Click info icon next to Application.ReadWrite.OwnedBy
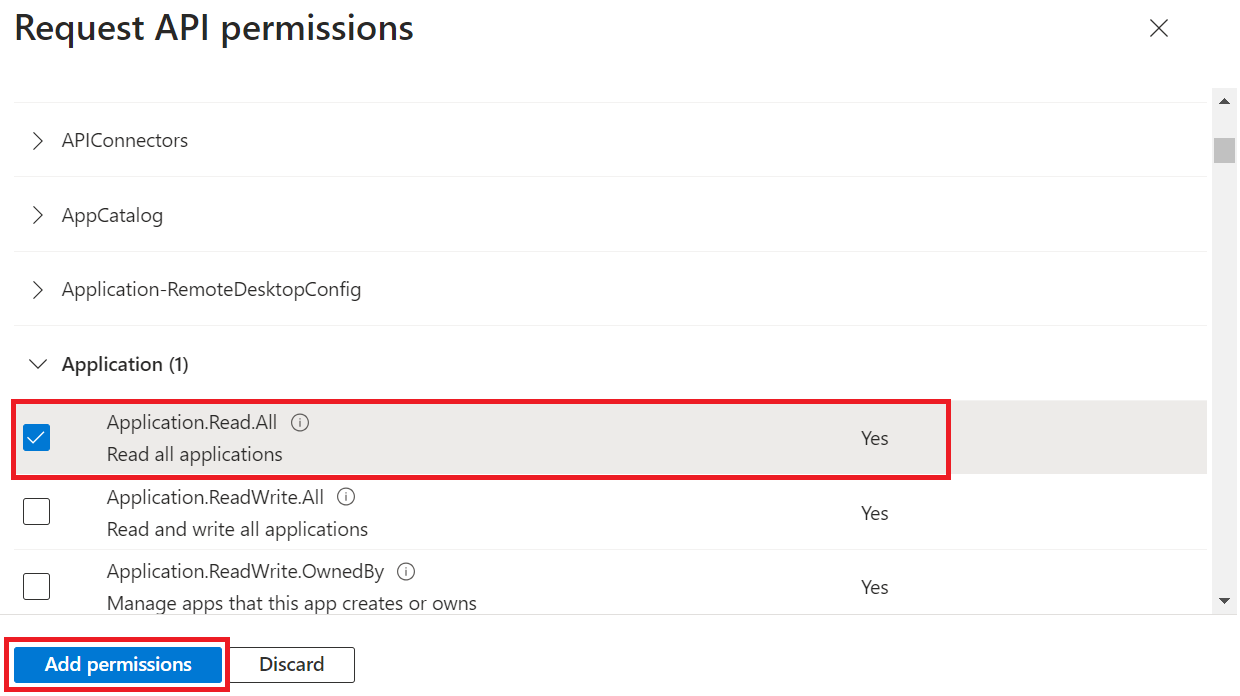 (406, 572)
